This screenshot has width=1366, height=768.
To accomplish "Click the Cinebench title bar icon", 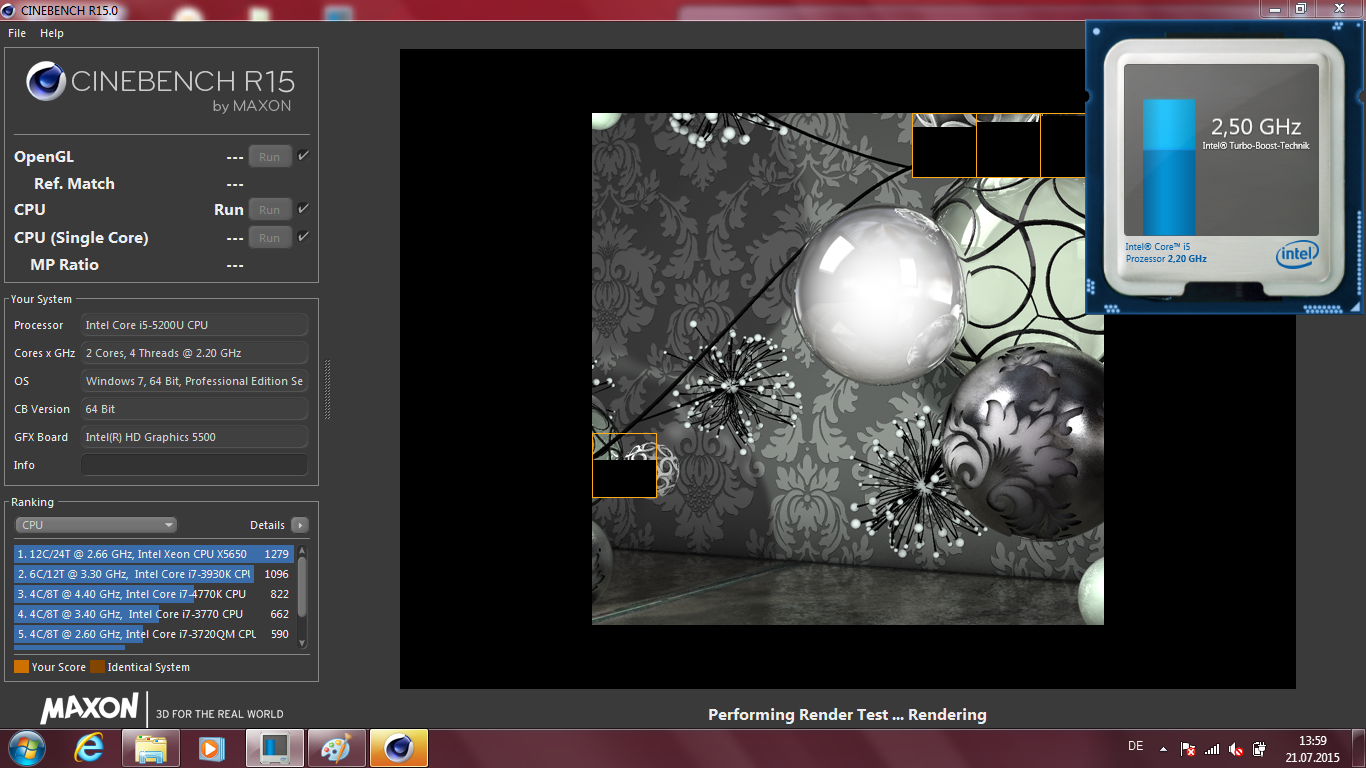I will click(x=10, y=9).
